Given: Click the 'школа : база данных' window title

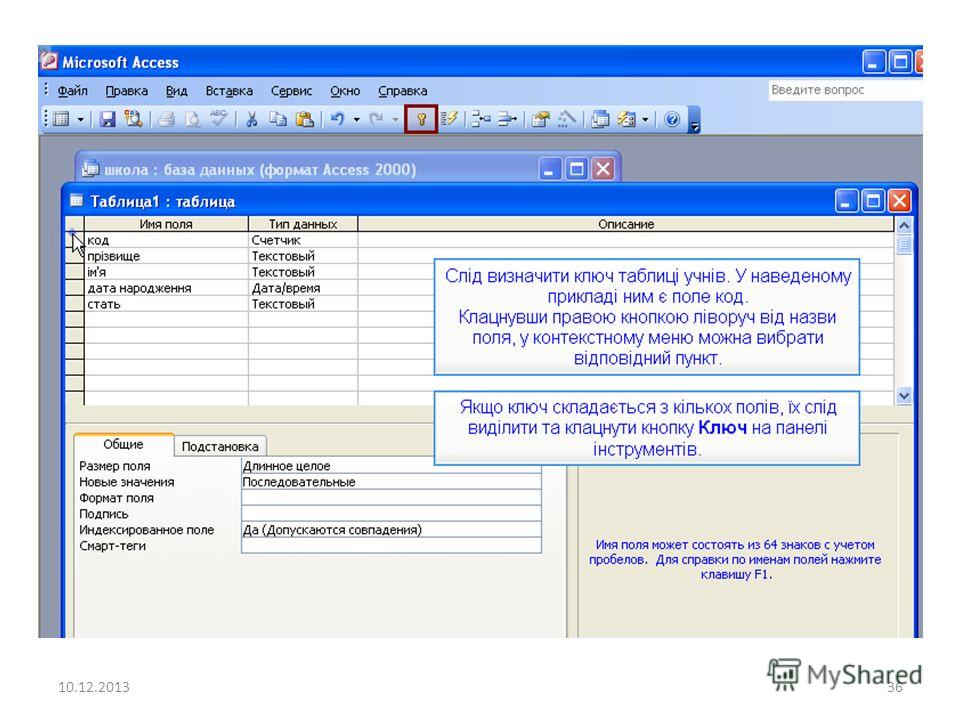Looking at the screenshot, I should pos(260,170).
